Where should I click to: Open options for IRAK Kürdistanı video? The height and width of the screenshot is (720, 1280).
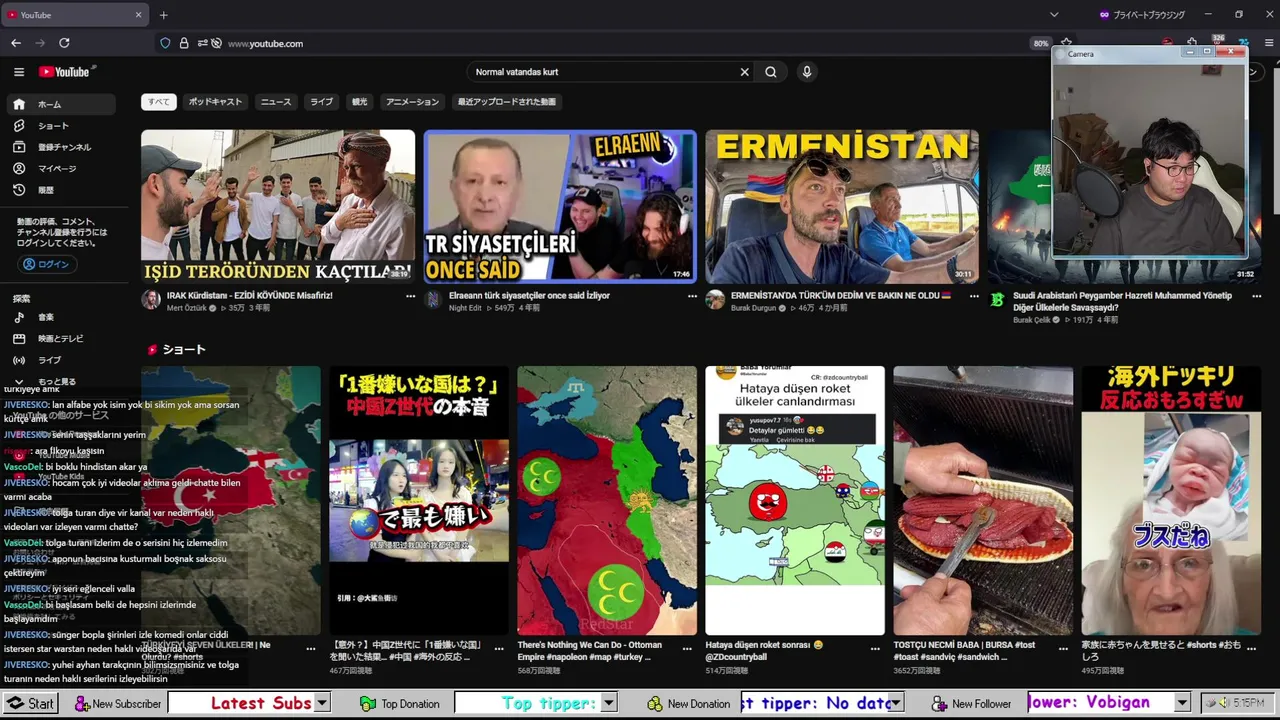[410, 296]
